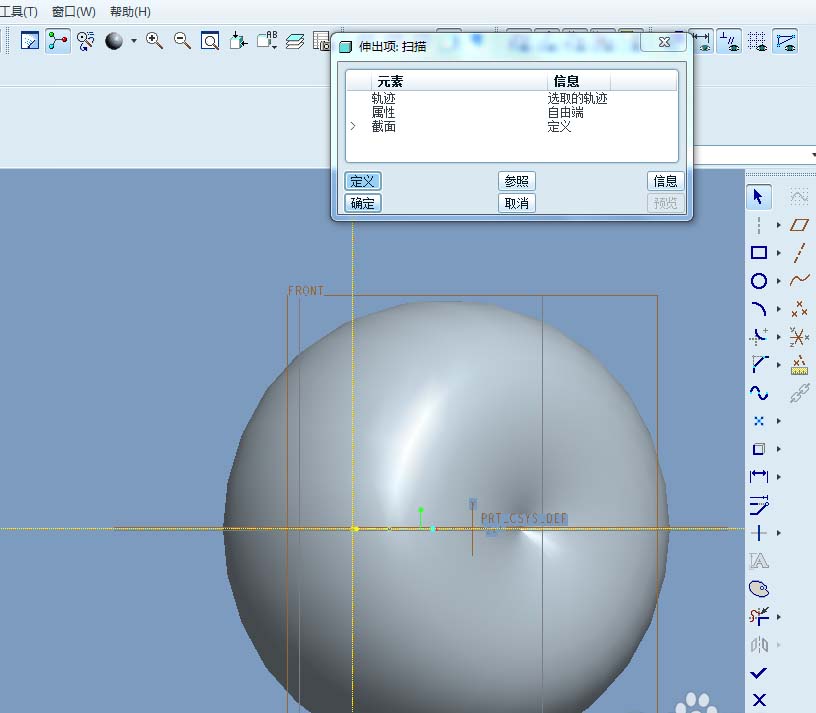Click the 信息 (Info) button
The height and width of the screenshot is (713, 816).
click(665, 181)
